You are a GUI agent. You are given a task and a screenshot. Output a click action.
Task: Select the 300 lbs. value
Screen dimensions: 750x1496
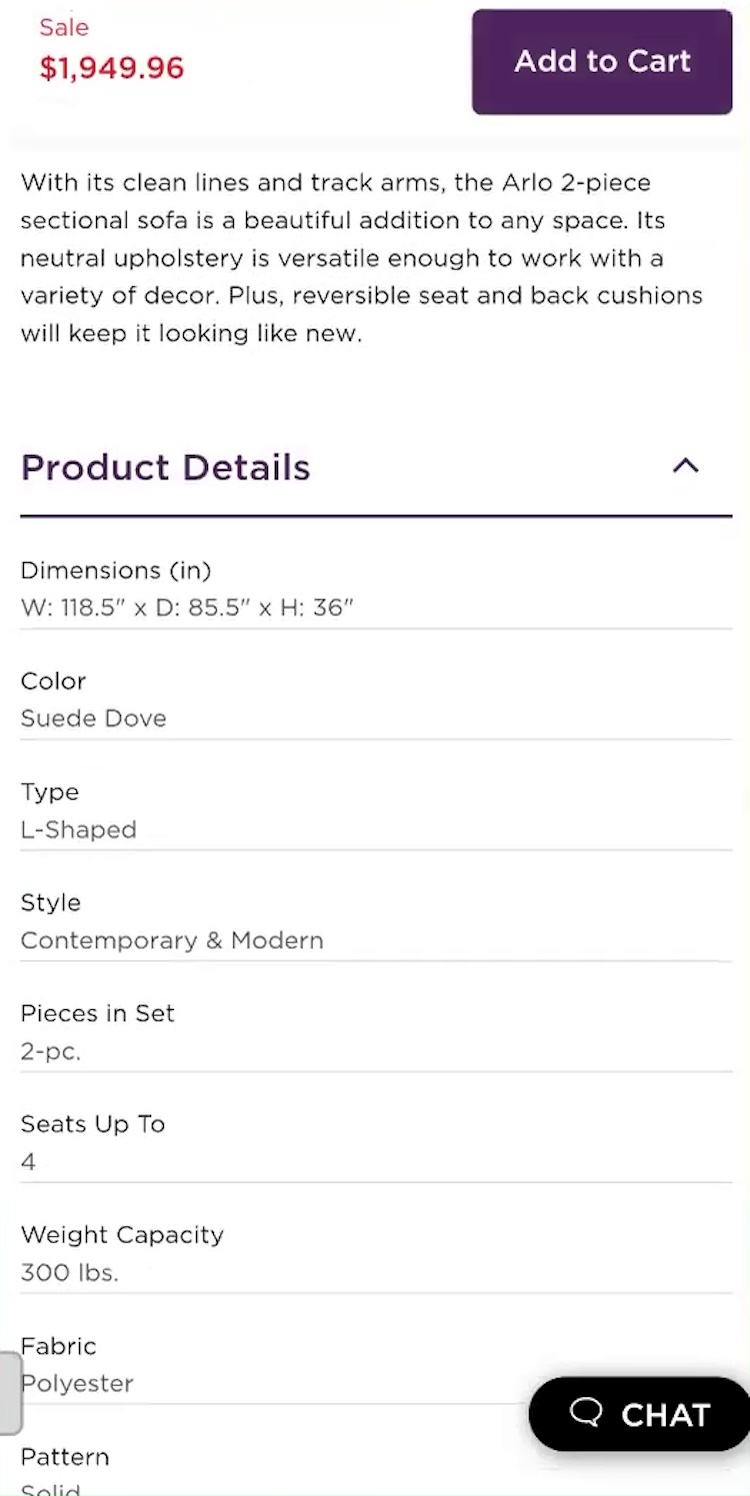click(x=69, y=1273)
